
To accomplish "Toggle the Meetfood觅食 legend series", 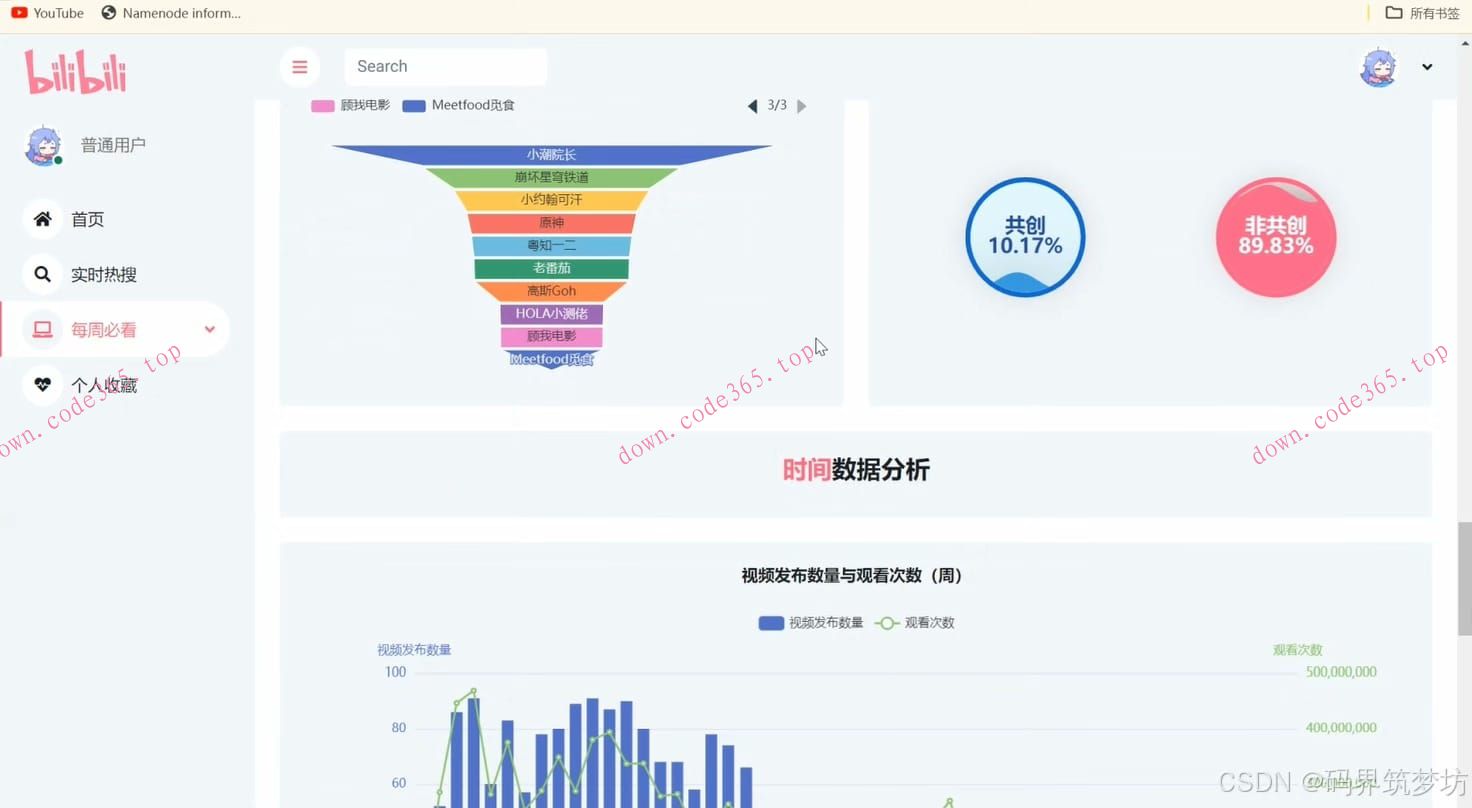I will coord(458,104).
